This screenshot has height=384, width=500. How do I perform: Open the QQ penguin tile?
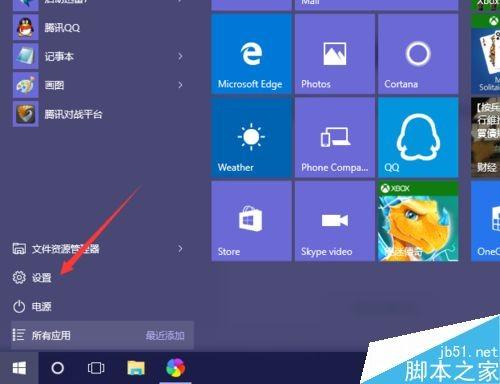[x=418, y=137]
